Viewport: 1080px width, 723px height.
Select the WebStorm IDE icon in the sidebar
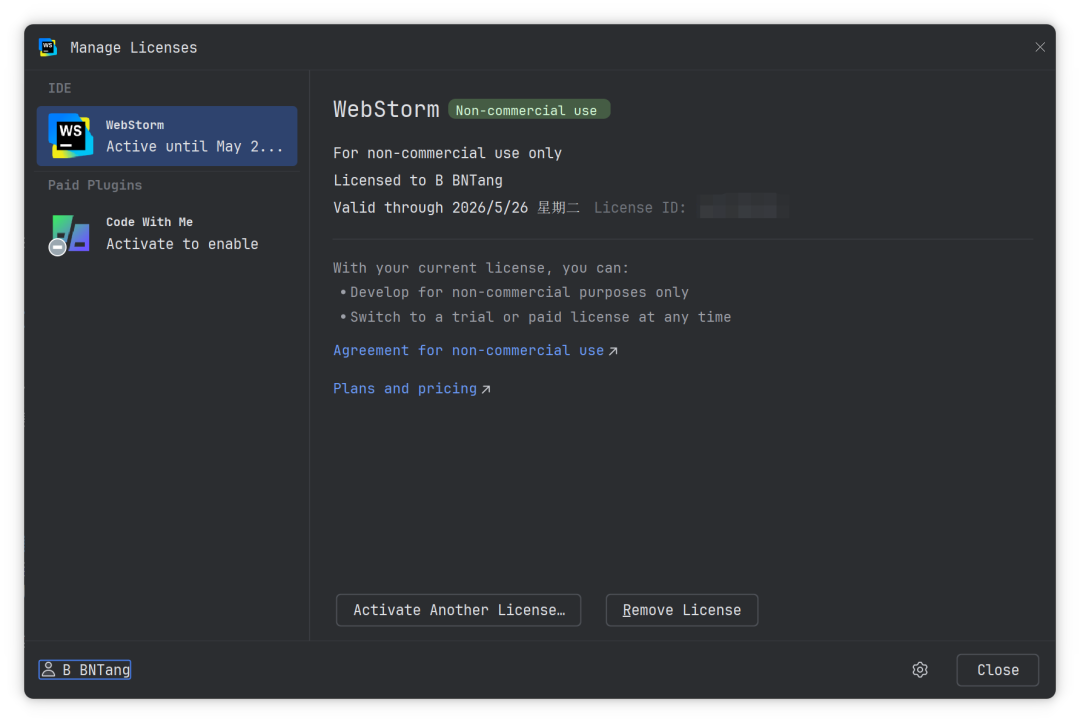pyautogui.click(x=70, y=136)
